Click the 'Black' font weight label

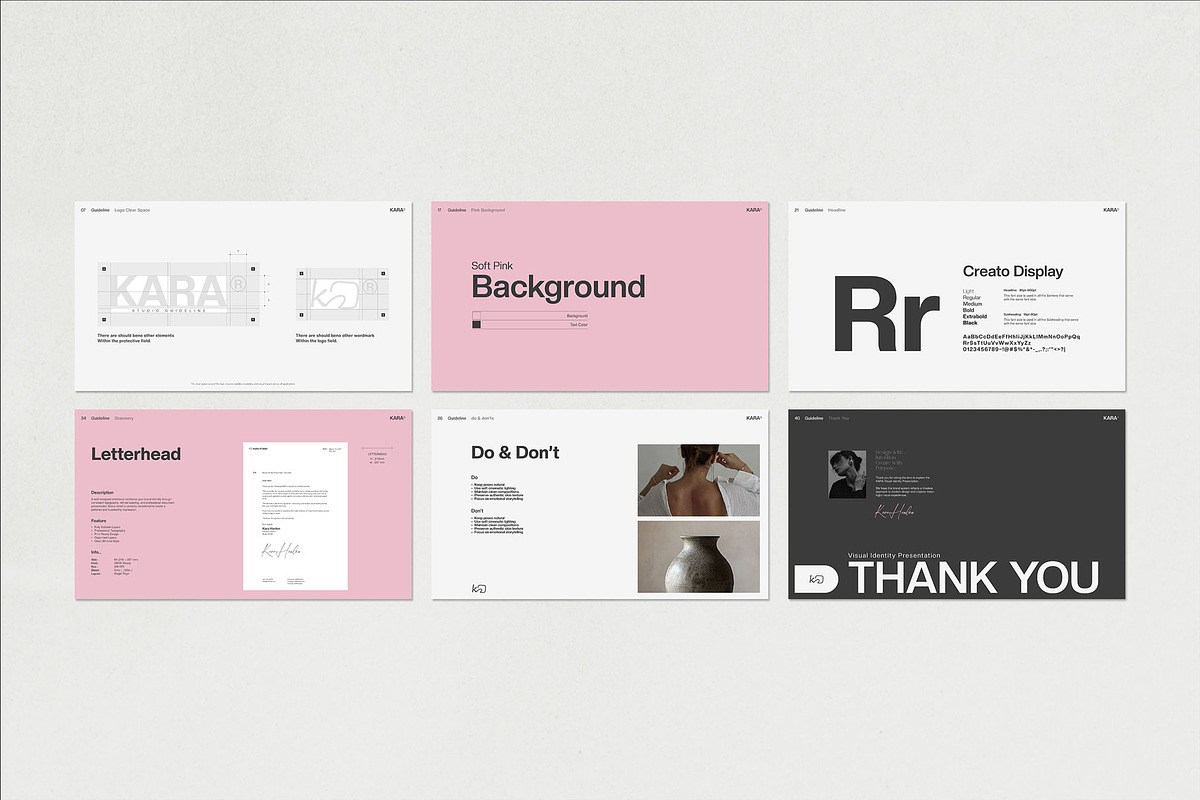tap(970, 323)
